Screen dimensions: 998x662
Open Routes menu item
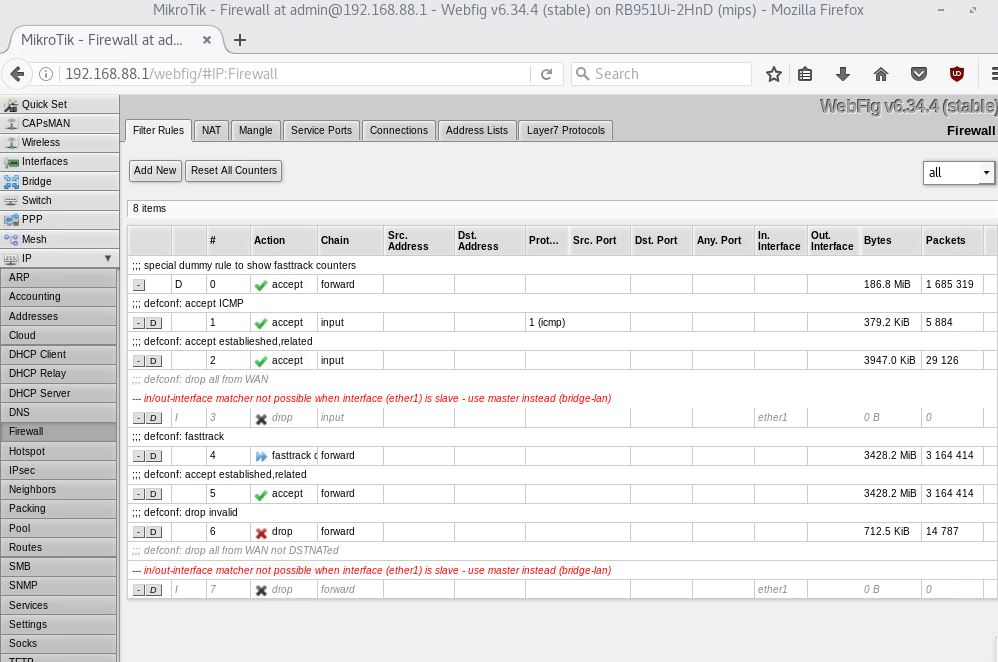coord(59,547)
